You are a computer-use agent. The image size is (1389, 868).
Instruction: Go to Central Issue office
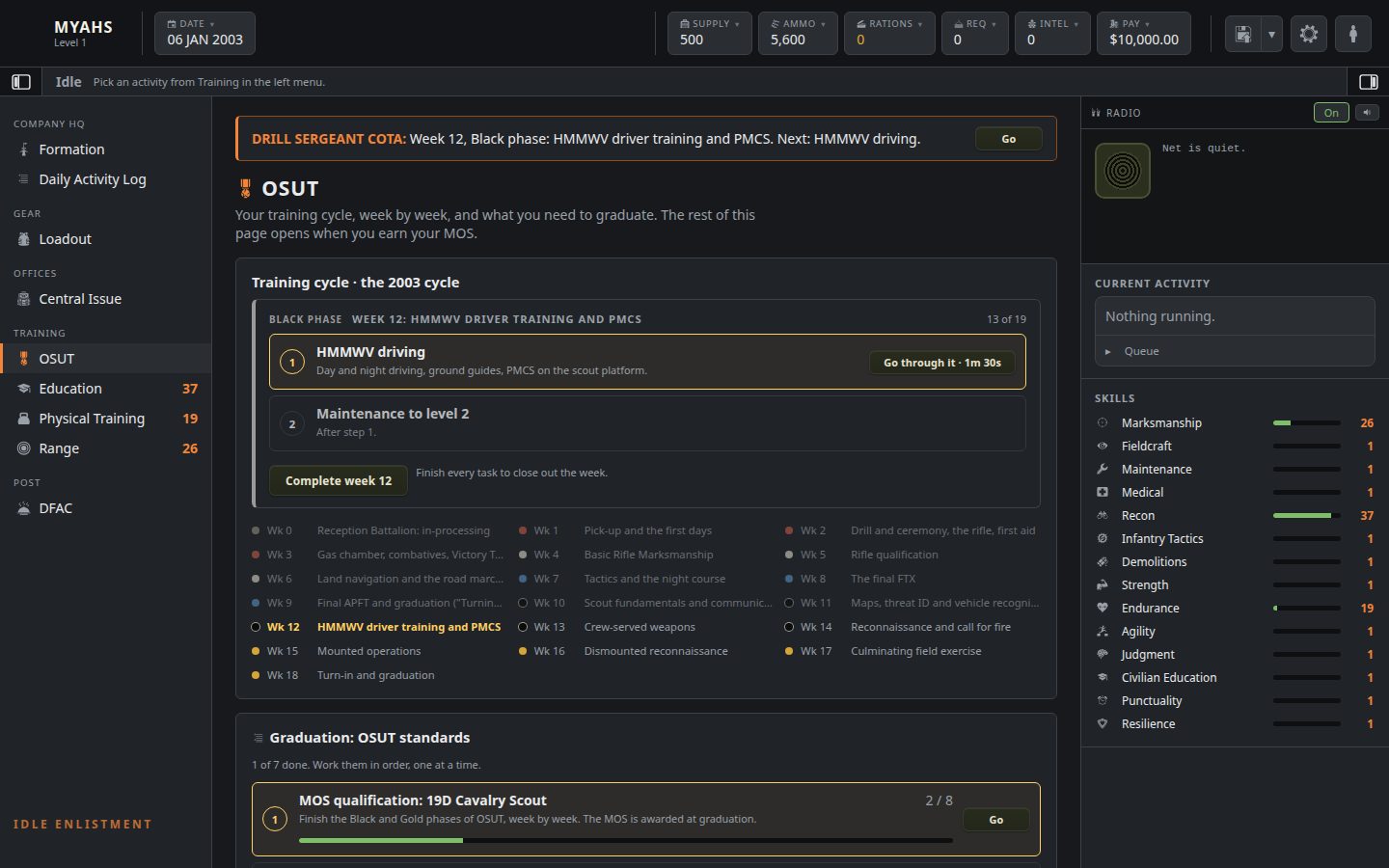pyautogui.click(x=105, y=299)
